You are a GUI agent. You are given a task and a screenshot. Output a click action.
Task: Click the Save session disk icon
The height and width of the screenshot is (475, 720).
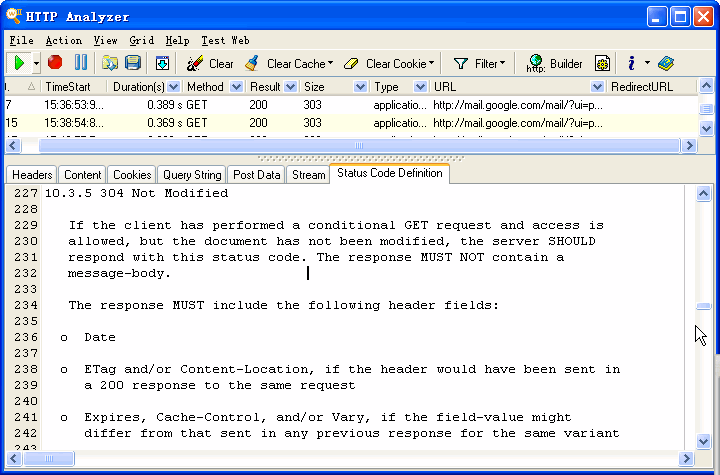click(x=131, y=63)
